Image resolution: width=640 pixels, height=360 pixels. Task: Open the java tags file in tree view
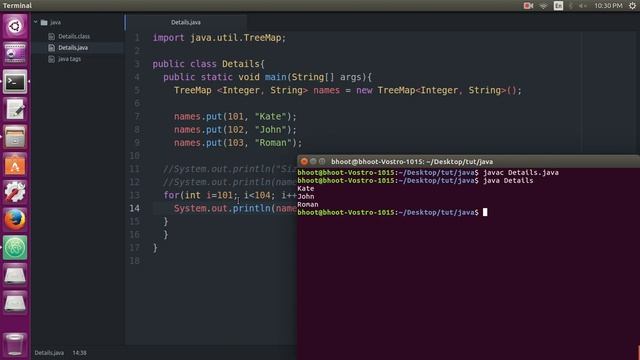point(69,59)
